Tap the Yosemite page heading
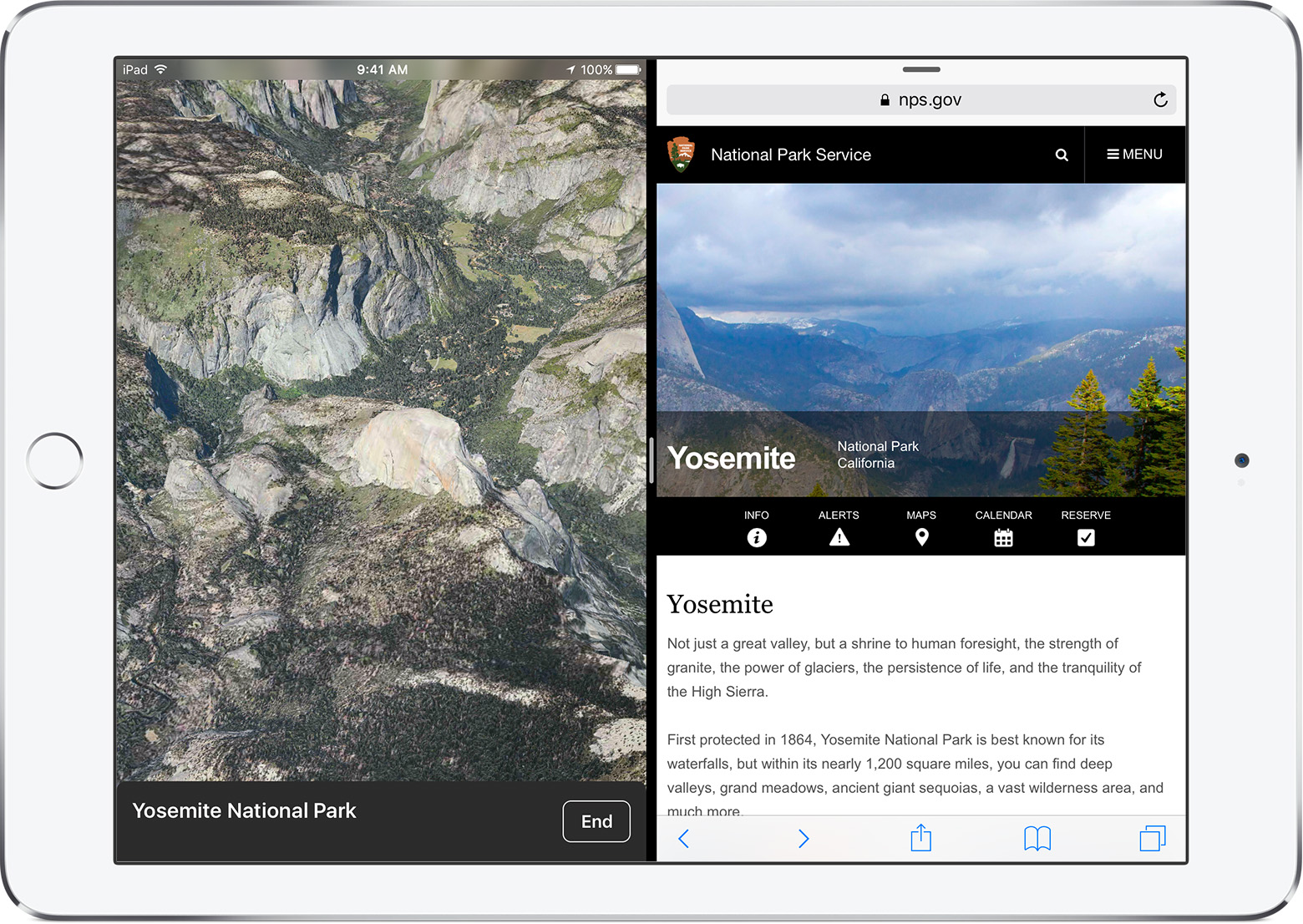Image resolution: width=1303 pixels, height=924 pixels. tap(720, 604)
